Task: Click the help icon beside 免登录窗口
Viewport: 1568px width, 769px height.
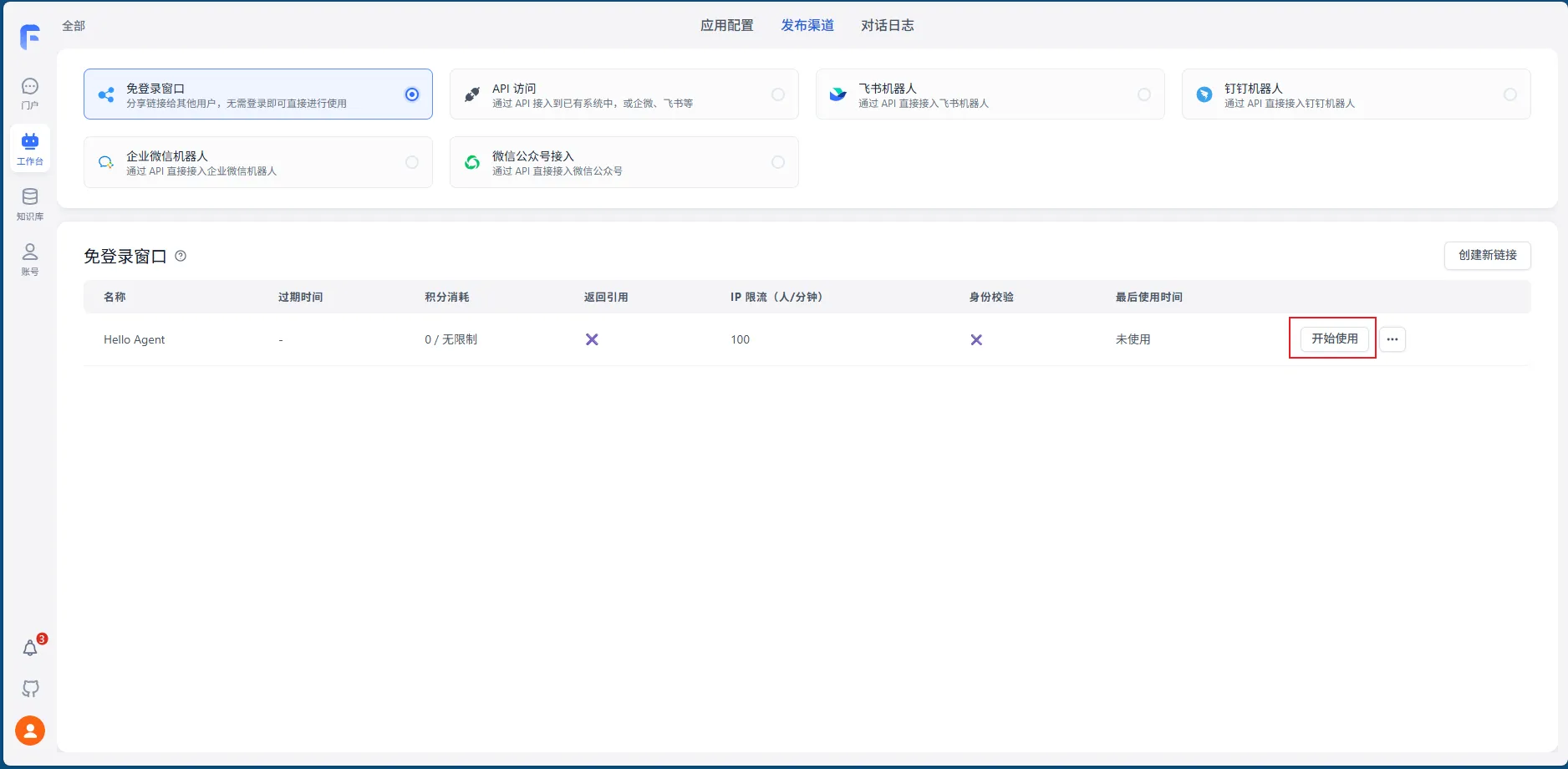Action: point(181,257)
